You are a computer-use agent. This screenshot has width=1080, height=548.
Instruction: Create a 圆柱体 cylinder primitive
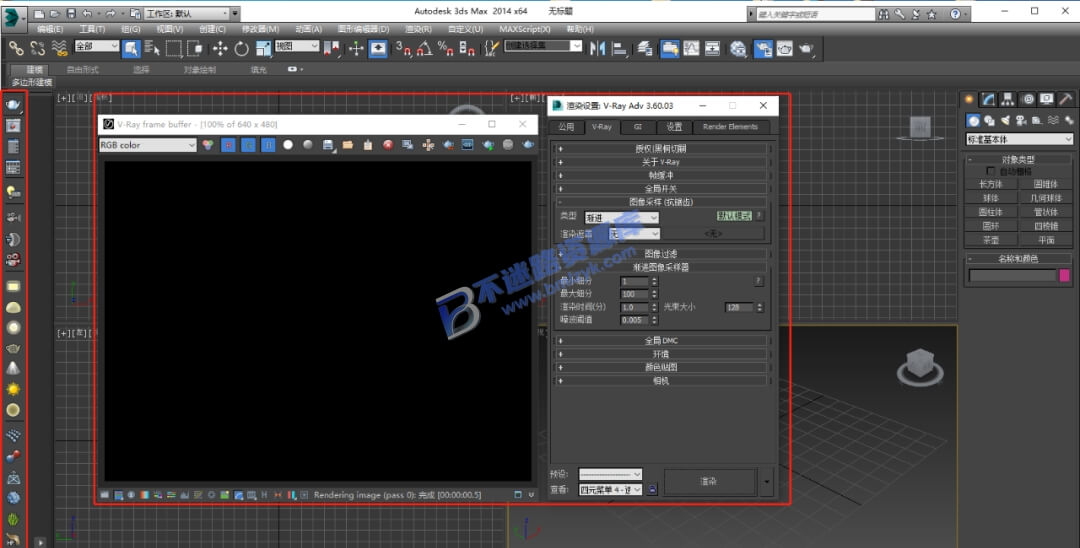[x=990, y=212]
